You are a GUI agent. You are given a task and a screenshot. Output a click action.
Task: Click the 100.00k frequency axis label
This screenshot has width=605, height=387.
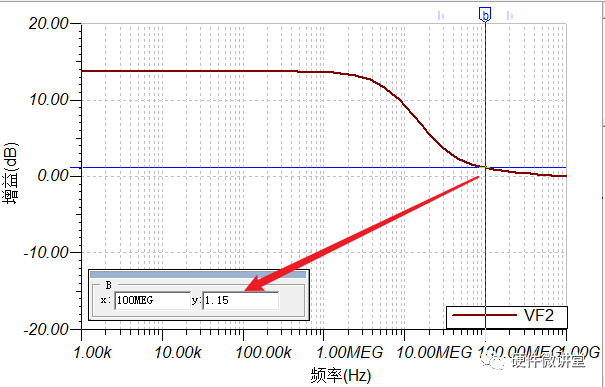(264, 352)
